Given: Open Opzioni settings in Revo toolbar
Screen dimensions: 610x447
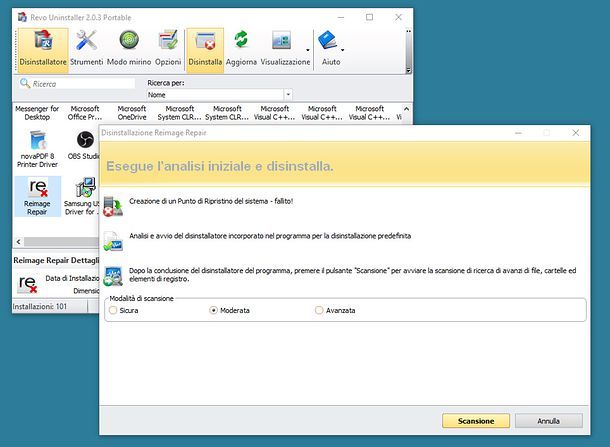Looking at the screenshot, I should (168, 50).
